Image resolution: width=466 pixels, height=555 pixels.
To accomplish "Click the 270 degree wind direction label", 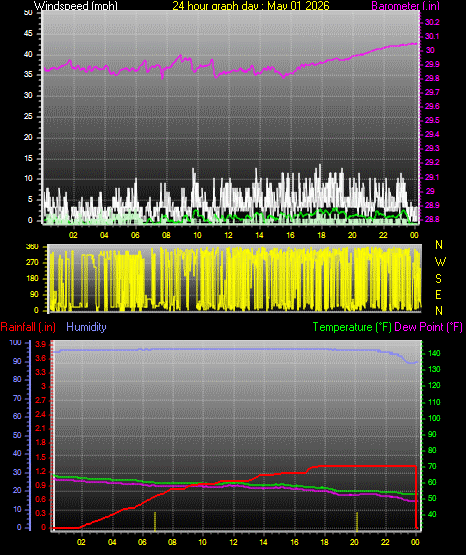I will tap(32, 263).
